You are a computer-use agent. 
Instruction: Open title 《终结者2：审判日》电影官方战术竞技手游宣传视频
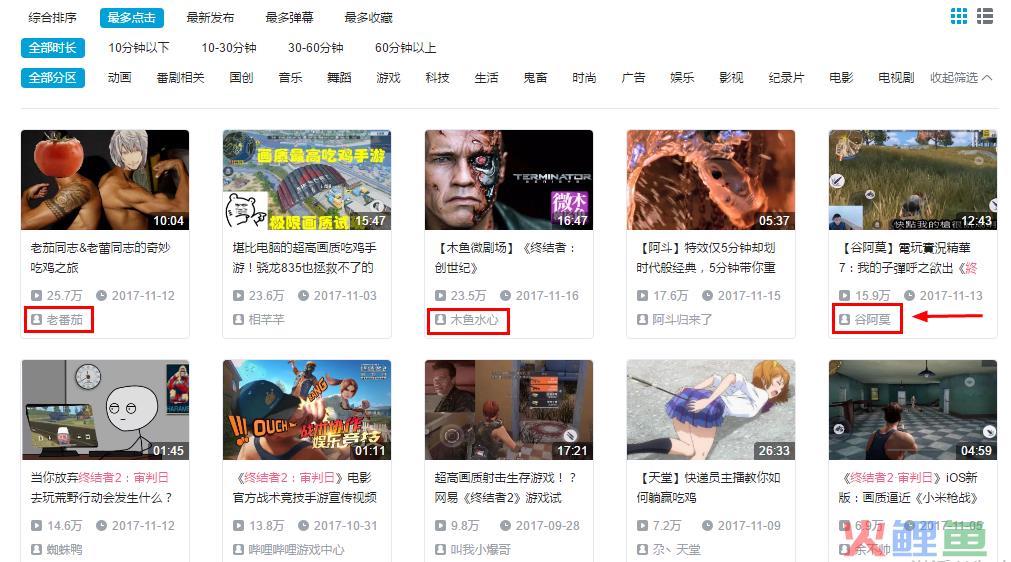point(304,488)
